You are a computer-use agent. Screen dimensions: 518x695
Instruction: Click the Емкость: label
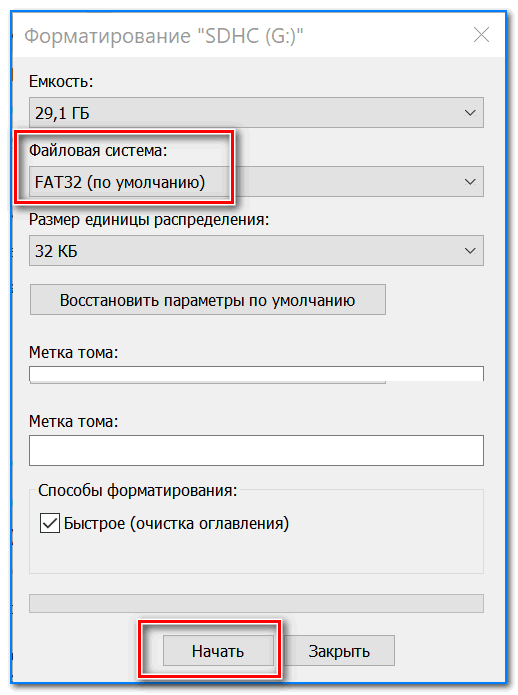61,82
